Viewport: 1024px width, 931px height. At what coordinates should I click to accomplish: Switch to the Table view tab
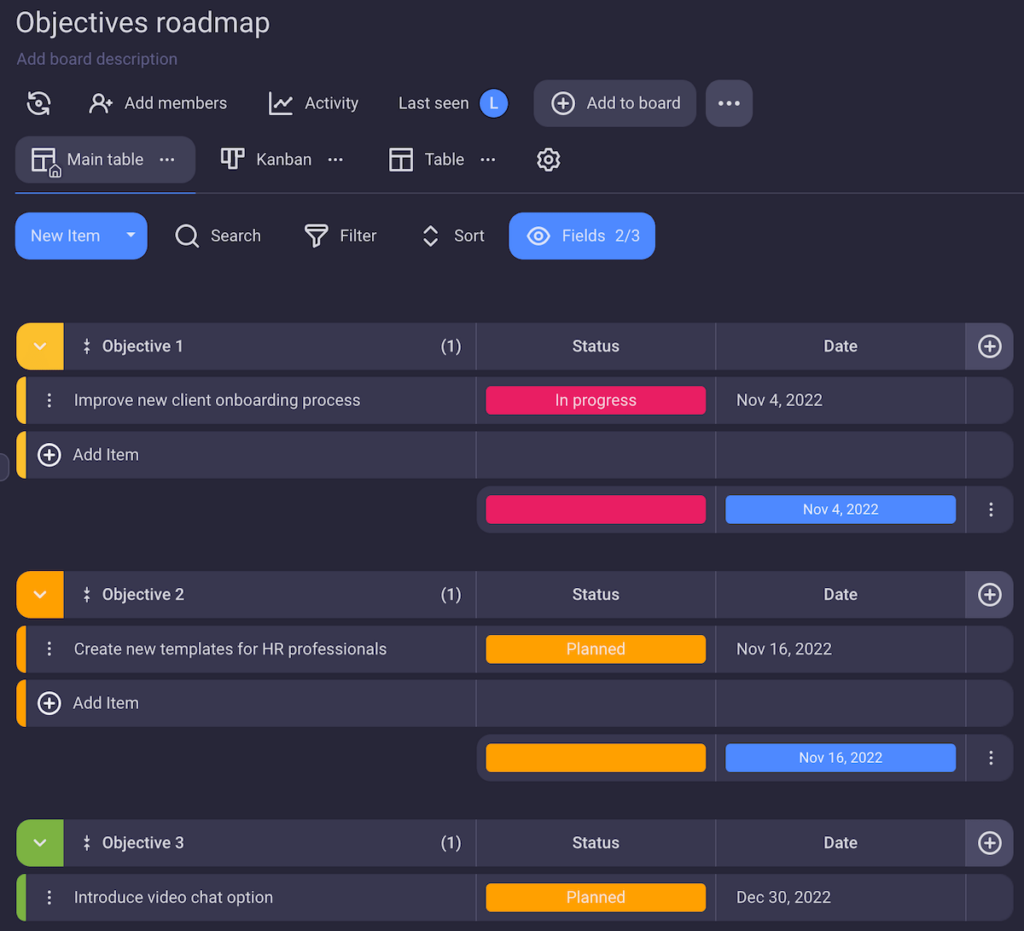pos(427,160)
